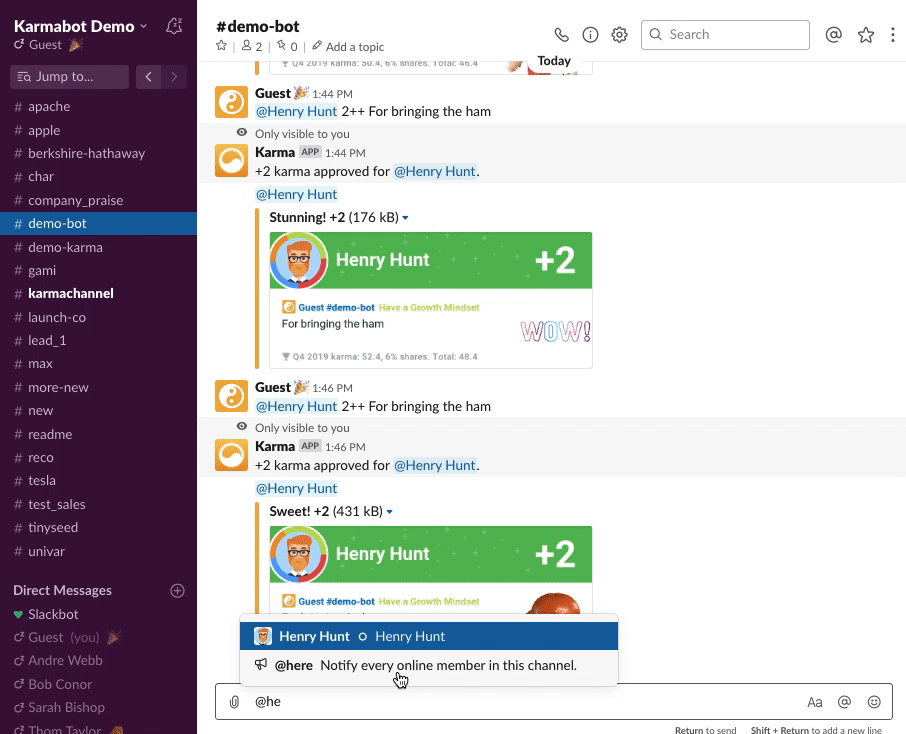
Task: Open the Jump to quick switcher
Action: pyautogui.click(x=69, y=76)
